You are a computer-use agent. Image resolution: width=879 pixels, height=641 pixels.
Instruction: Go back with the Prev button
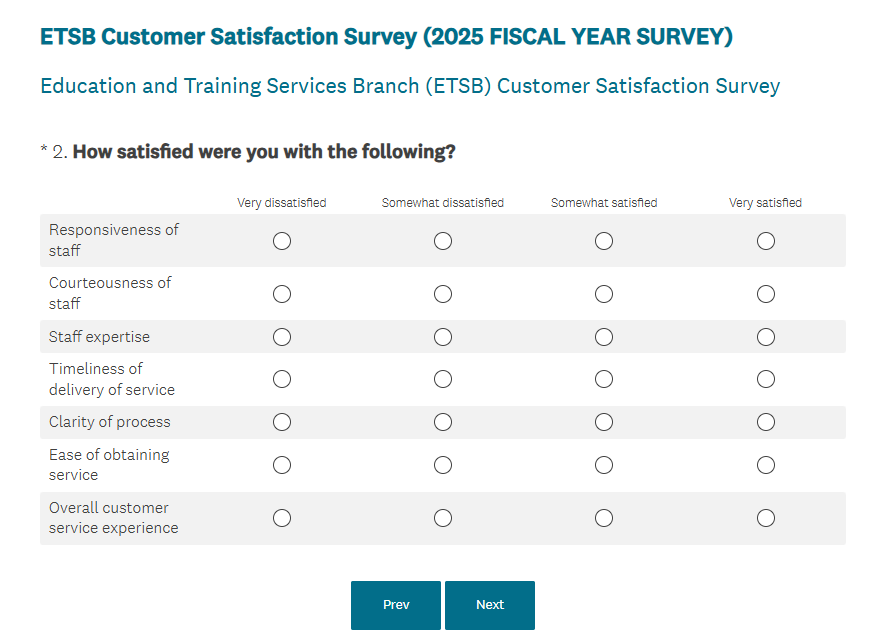396,605
